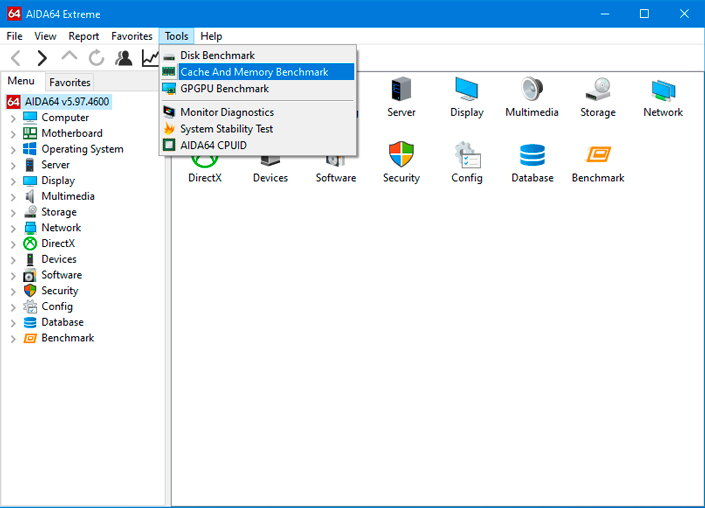Open AIDA64 CPUID menu entry

click(258, 145)
